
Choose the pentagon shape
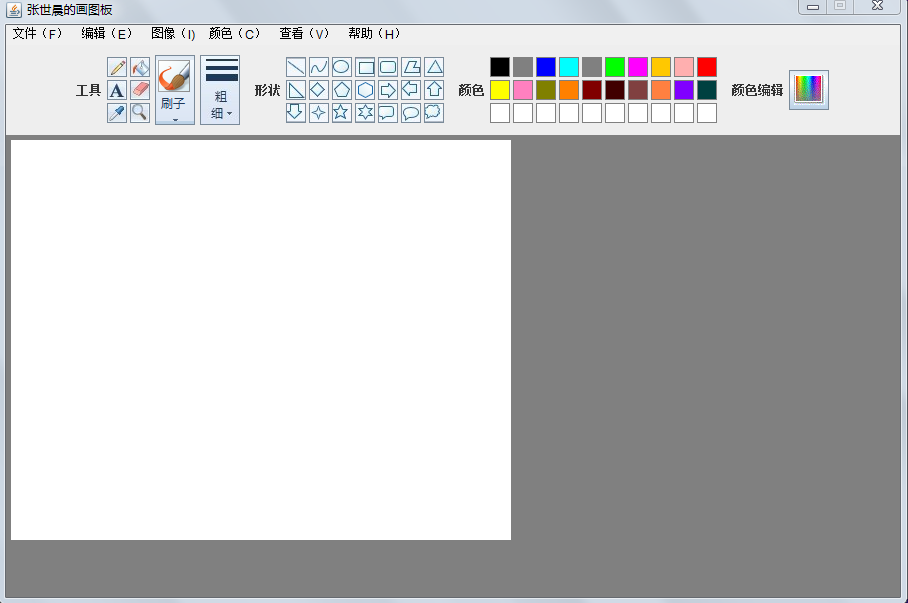click(342, 90)
